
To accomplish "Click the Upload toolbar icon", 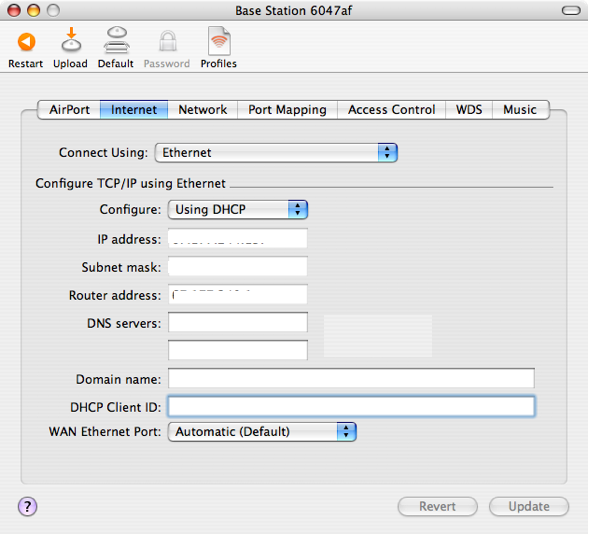I will (71, 39).
